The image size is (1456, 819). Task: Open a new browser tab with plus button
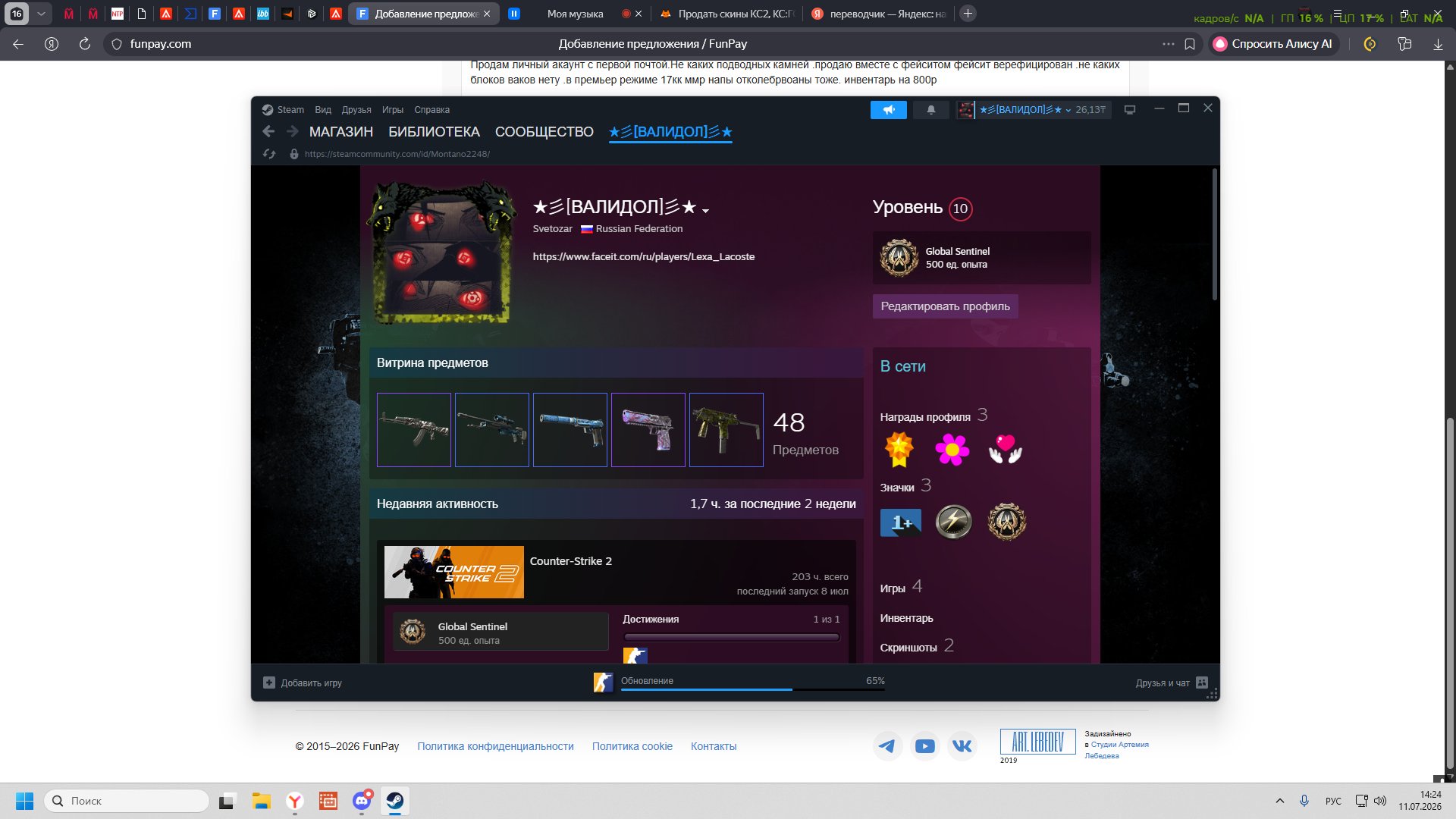[968, 14]
